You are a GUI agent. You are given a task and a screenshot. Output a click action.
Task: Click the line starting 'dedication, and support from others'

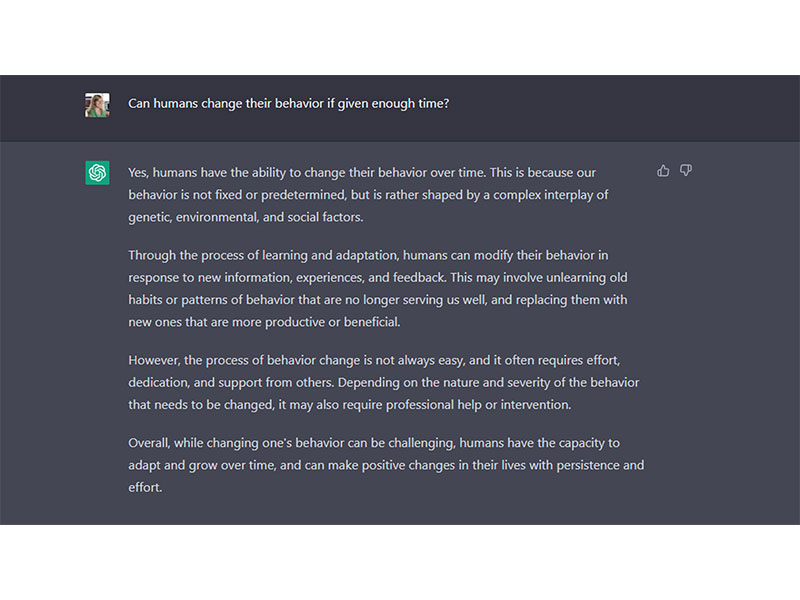[x=383, y=383]
